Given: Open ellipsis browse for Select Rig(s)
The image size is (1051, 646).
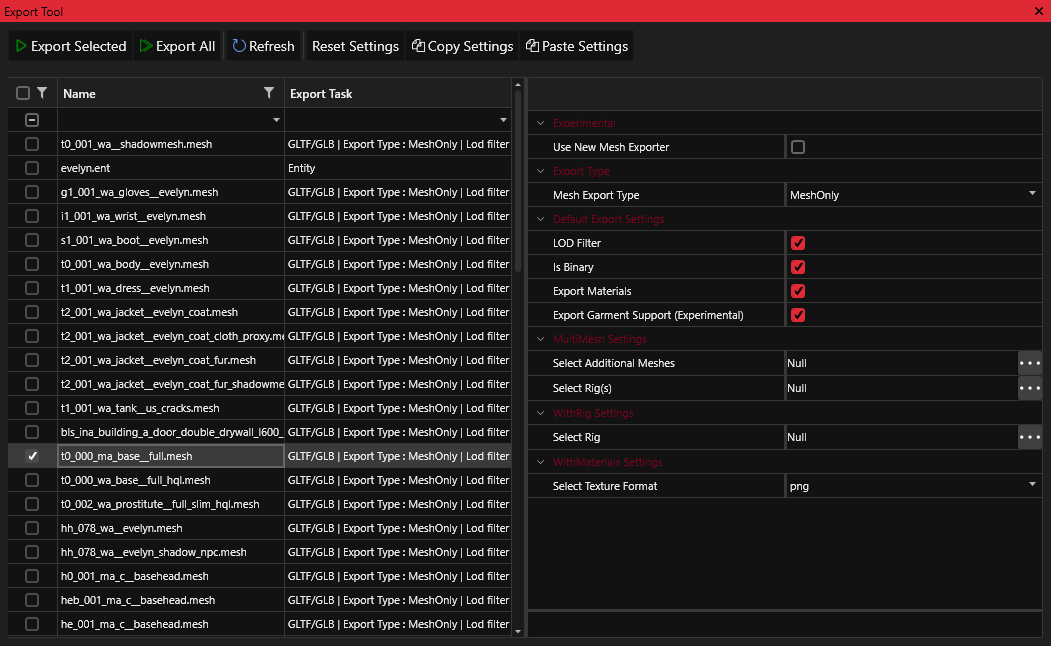Looking at the screenshot, I should (x=1030, y=387).
